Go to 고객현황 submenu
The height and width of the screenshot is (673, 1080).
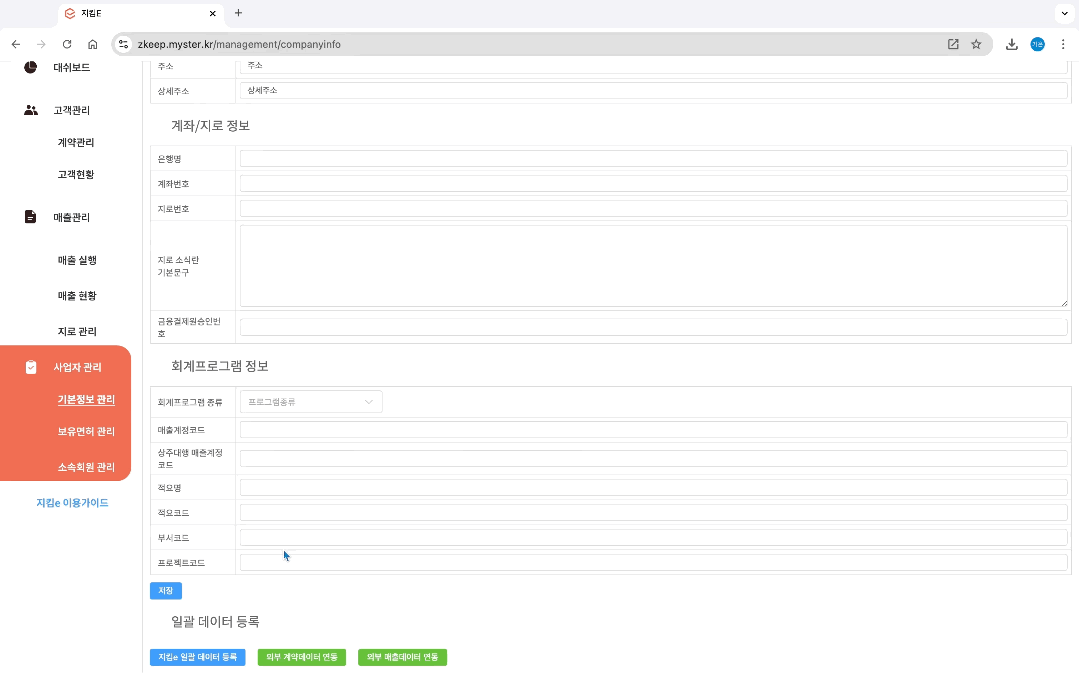click(x=76, y=174)
